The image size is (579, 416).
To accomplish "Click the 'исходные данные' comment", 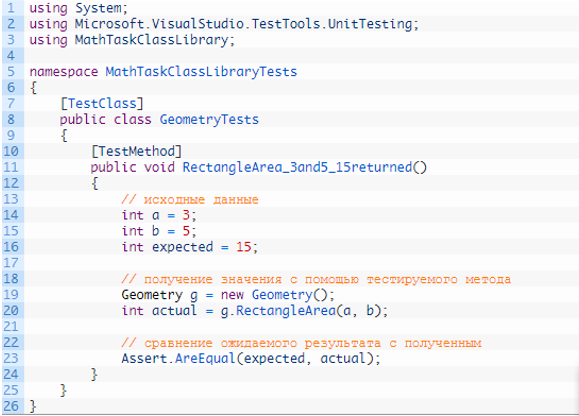I will [x=190, y=200].
